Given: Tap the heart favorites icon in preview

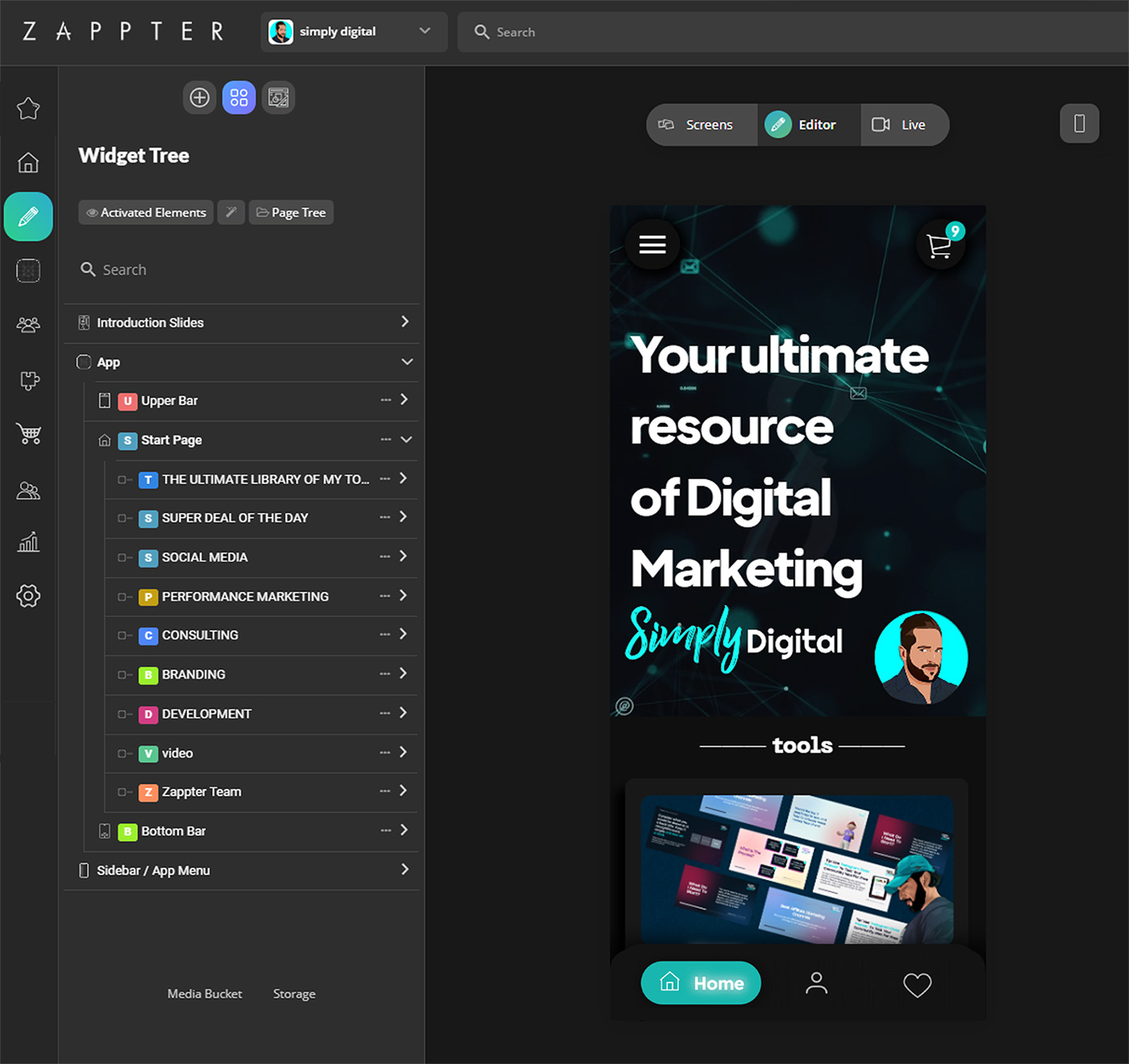Looking at the screenshot, I should (x=917, y=984).
